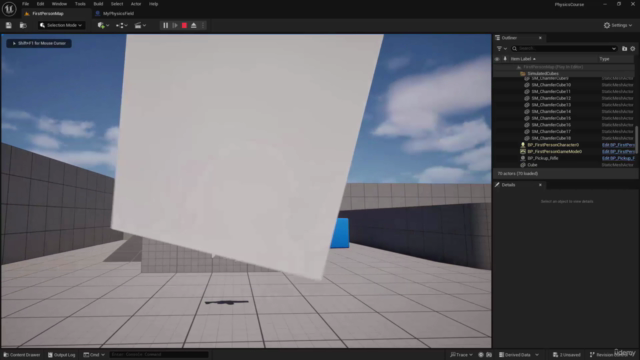640x360 pixels.
Task: Open the edit link for BP_FirstPersonCharacter0
Action: [618, 145]
